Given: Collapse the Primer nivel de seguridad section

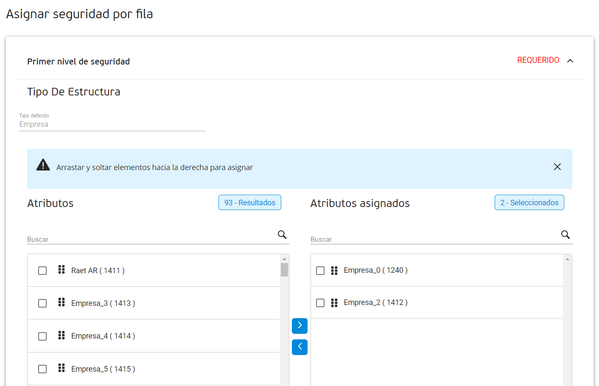Looking at the screenshot, I should click(570, 61).
